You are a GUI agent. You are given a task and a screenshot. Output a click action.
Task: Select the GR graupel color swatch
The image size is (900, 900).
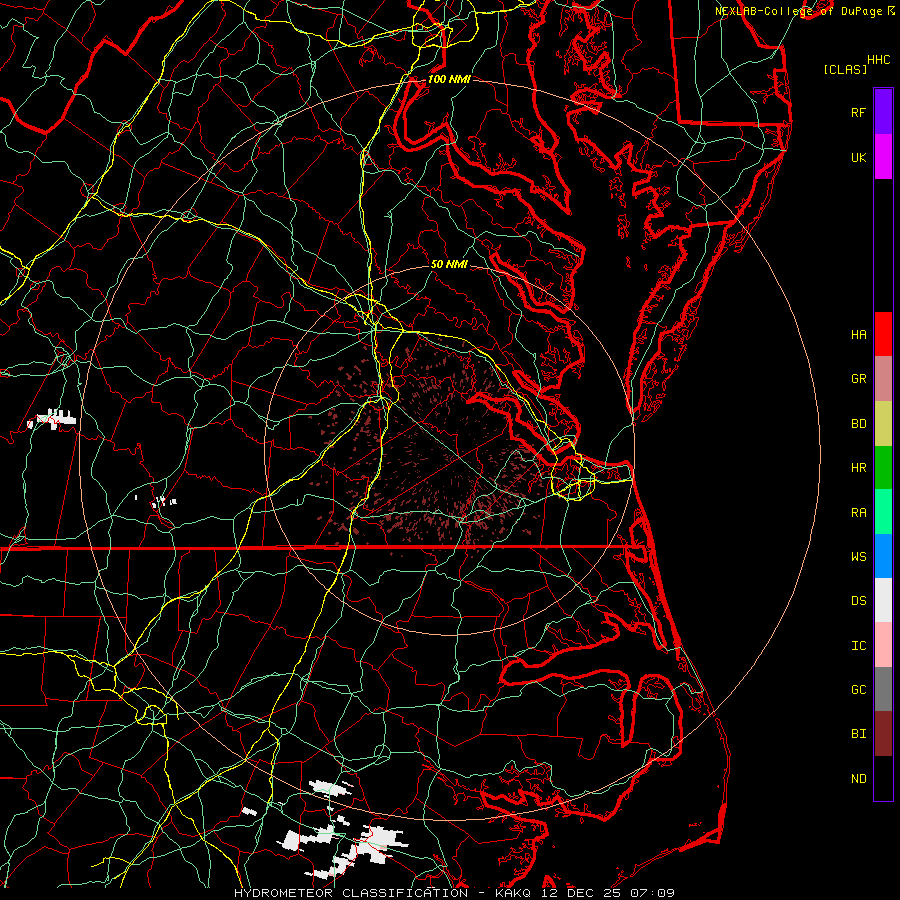[883, 378]
